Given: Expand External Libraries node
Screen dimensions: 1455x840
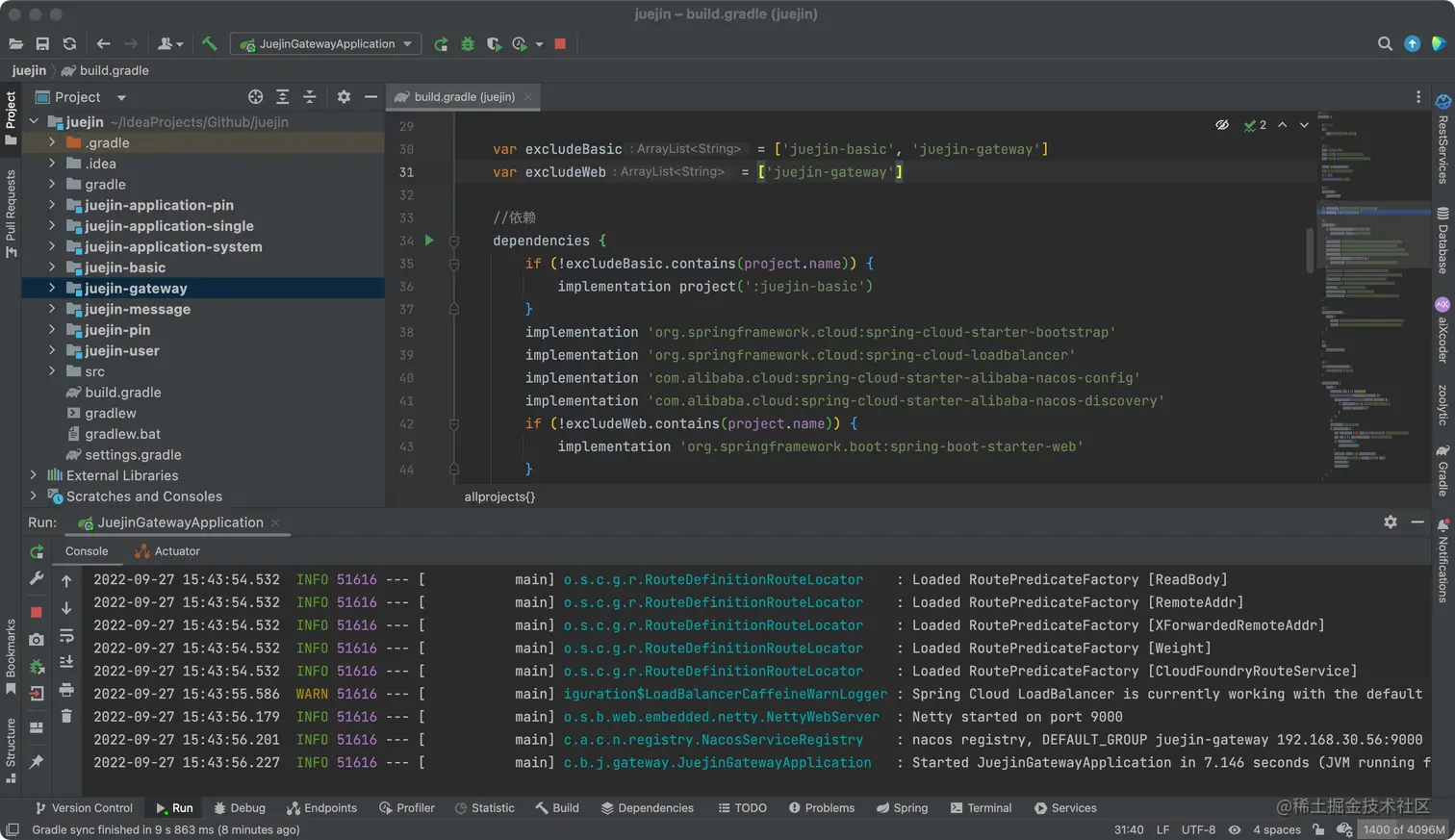Looking at the screenshot, I should pos(34,475).
